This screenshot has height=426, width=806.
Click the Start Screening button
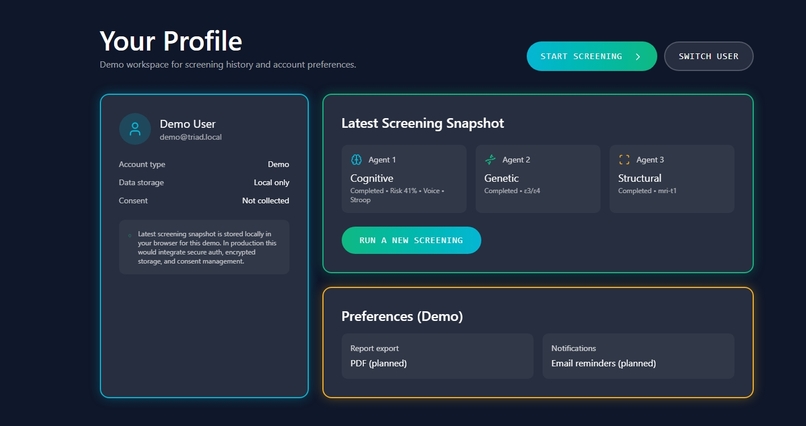pos(592,56)
